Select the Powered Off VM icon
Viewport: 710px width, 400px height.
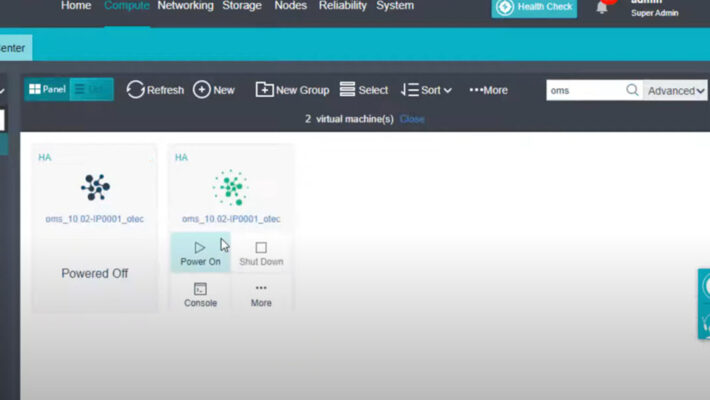point(95,187)
